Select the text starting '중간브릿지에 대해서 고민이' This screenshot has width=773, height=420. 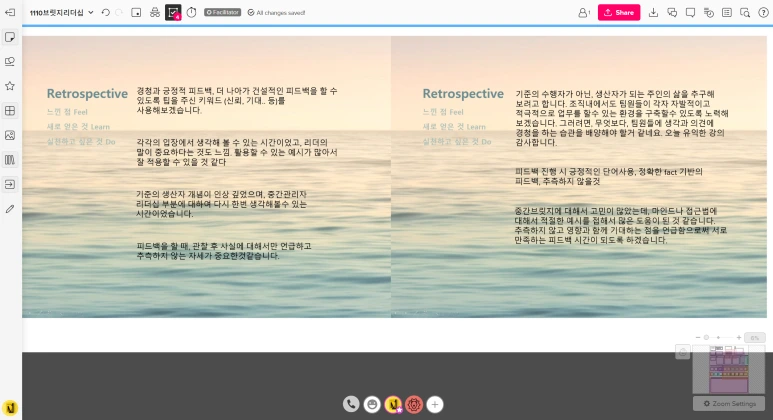[621, 225]
